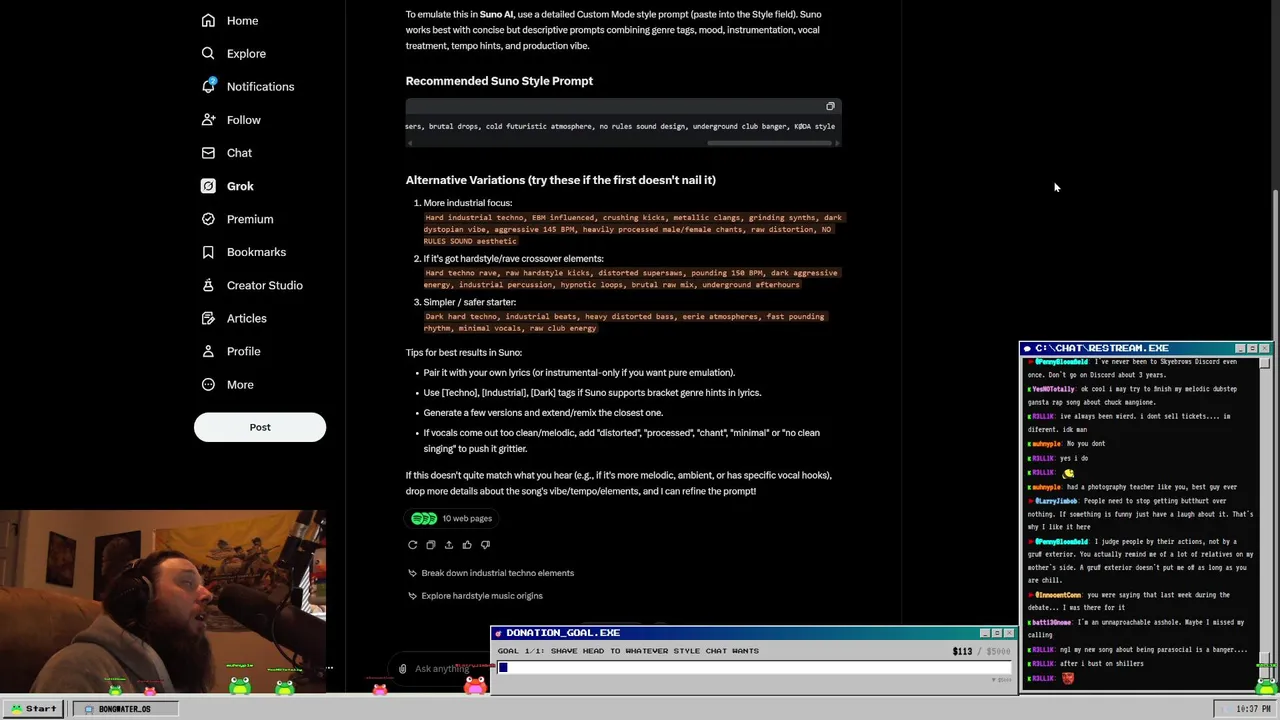The height and width of the screenshot is (720, 1280).
Task: Open Articles from the sidebar
Action: [x=234, y=318]
